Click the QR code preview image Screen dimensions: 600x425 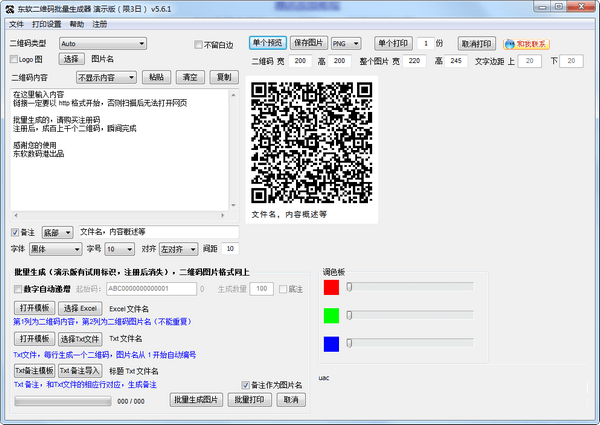point(313,140)
